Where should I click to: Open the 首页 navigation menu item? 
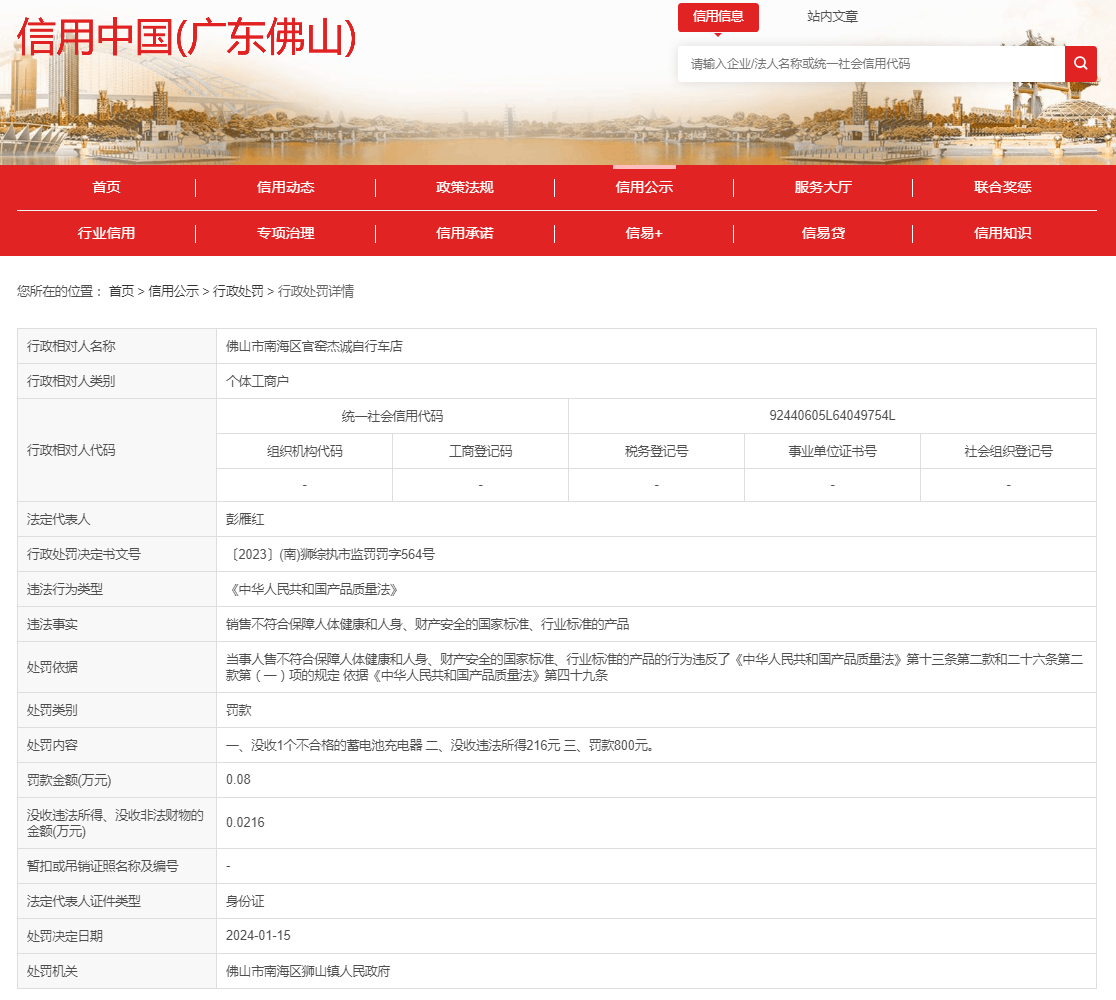click(x=106, y=187)
